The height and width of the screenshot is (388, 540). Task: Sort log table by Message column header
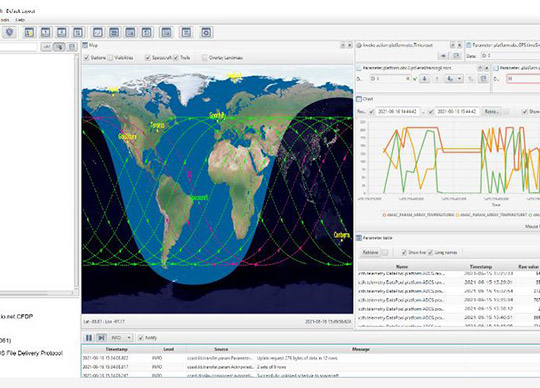tap(361, 349)
